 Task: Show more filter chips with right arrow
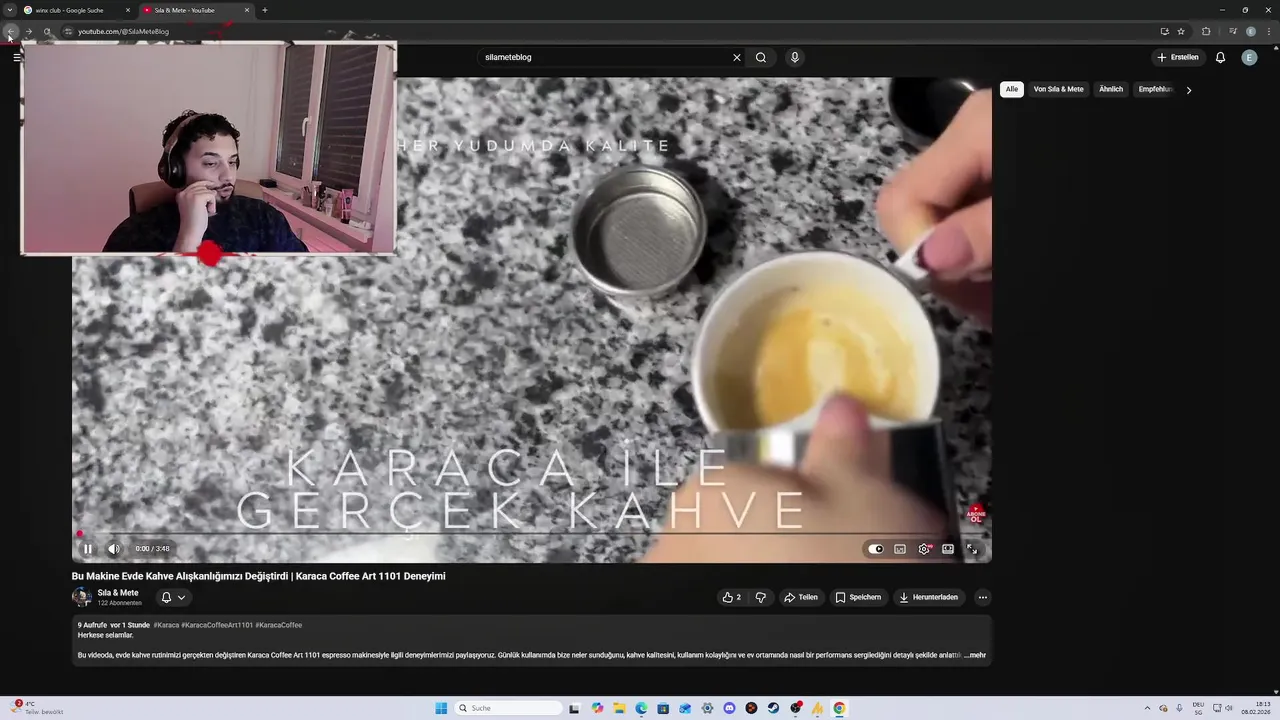[1188, 90]
